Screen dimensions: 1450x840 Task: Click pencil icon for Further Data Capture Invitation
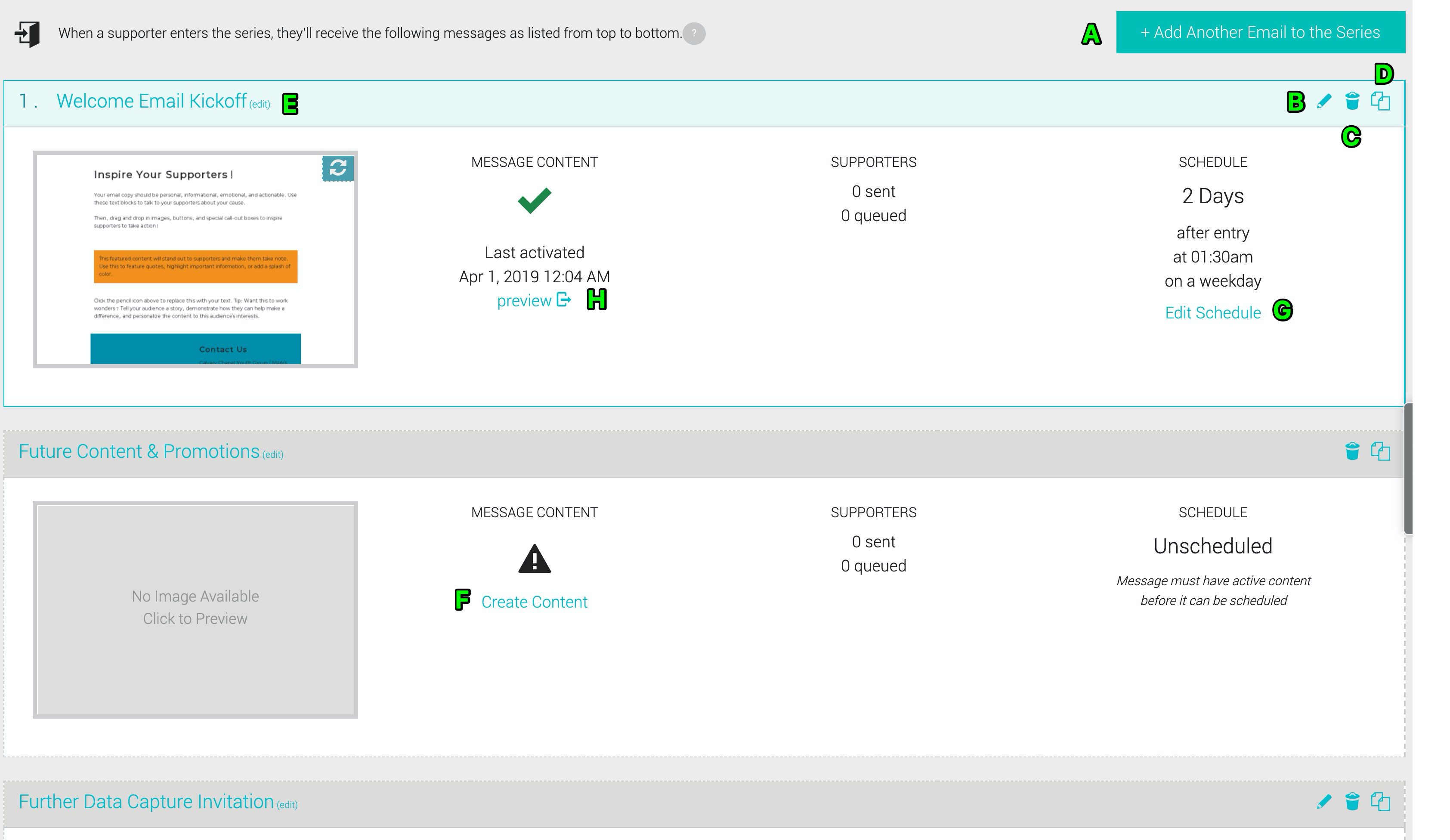(x=1323, y=802)
